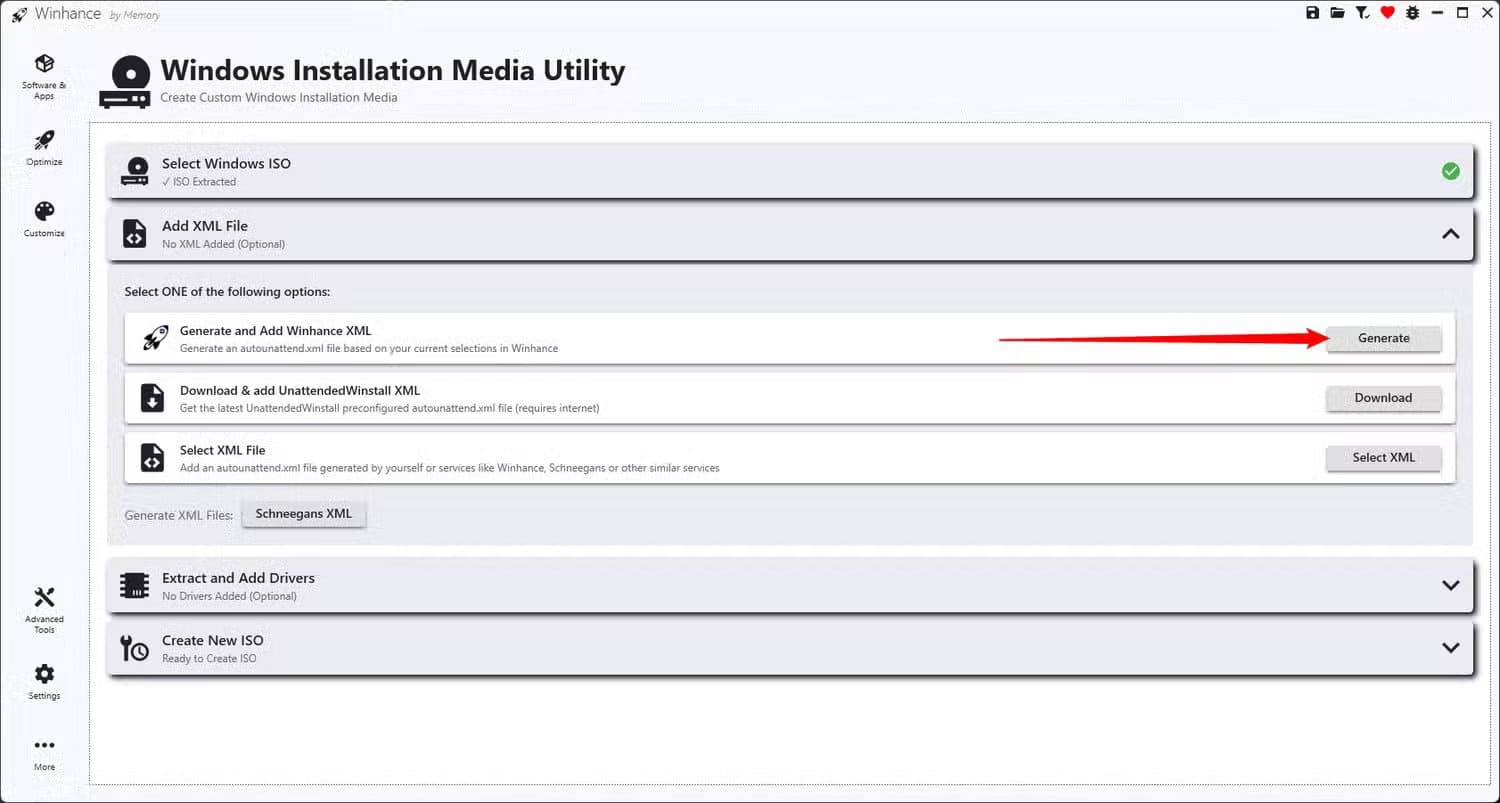Click the green checkmark on Select Windows ISO
This screenshot has height=803, width=1500.
[1451, 171]
